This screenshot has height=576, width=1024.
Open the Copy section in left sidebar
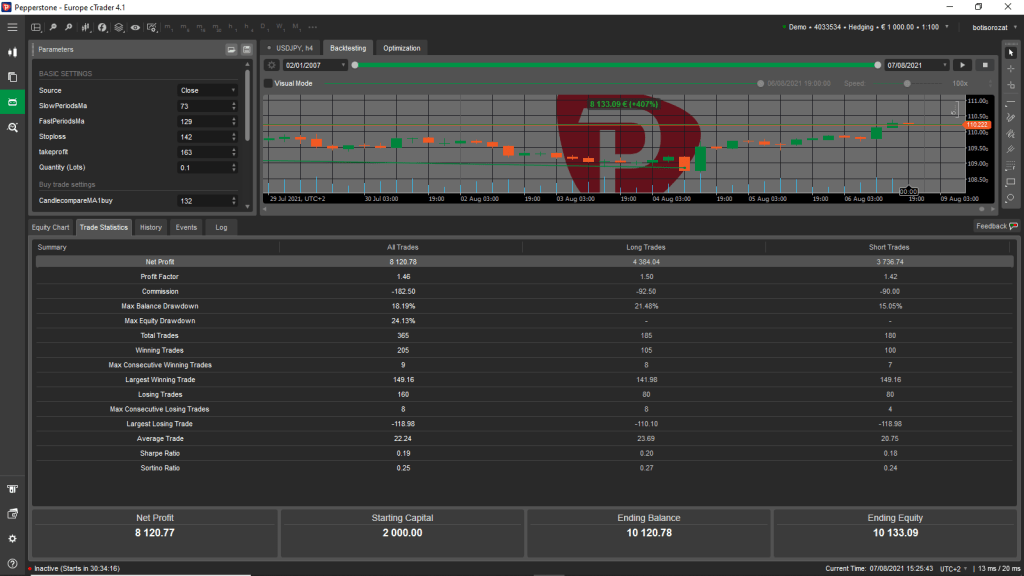click(12, 77)
